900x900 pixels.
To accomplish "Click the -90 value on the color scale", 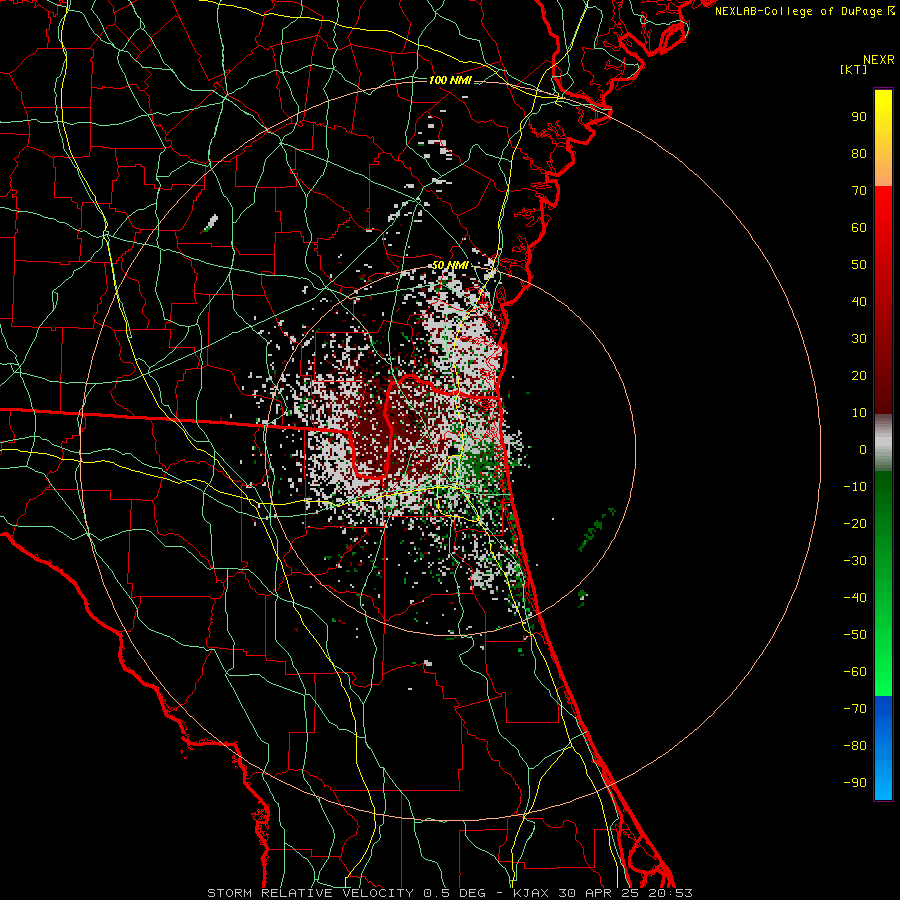I will (855, 783).
